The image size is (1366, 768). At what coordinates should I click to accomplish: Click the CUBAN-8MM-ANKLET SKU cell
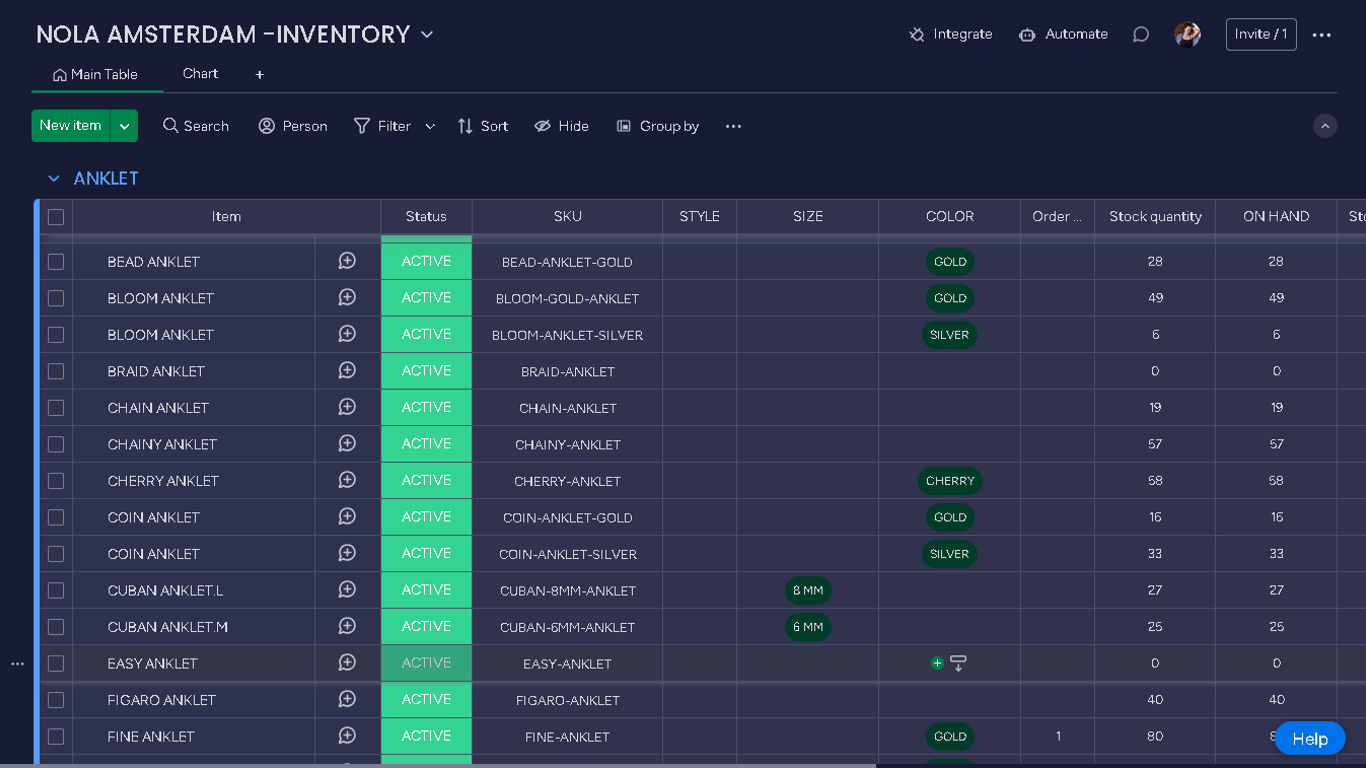[x=568, y=590]
